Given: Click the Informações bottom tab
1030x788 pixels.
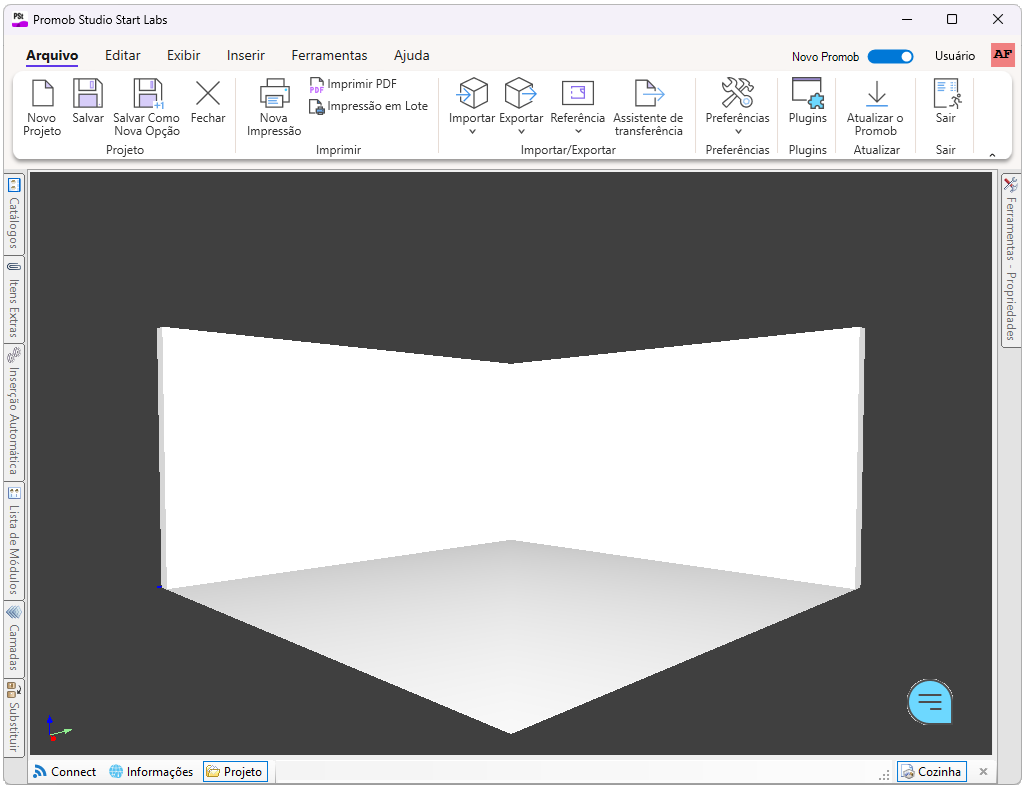Looking at the screenshot, I should [x=151, y=772].
